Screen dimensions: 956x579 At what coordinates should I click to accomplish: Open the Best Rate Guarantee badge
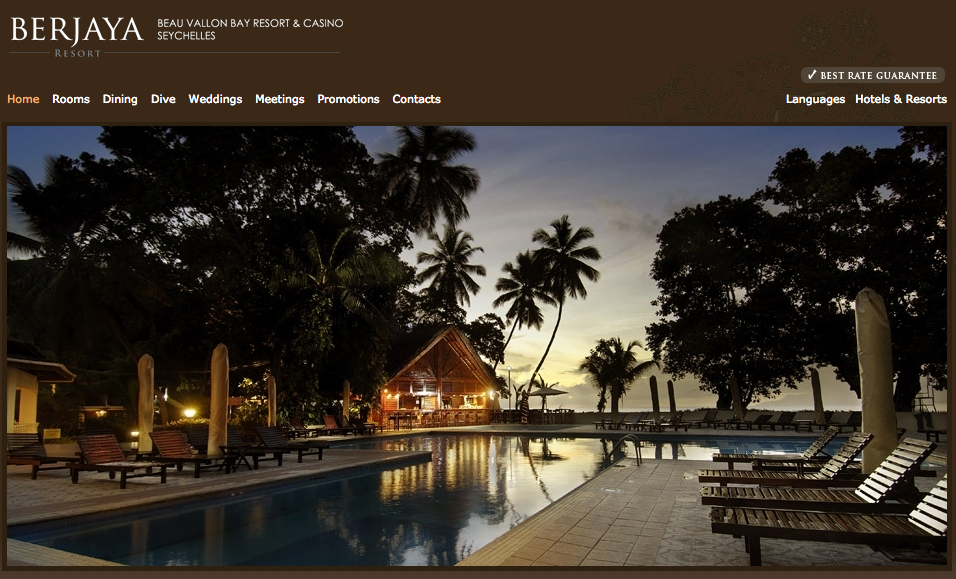pos(872,75)
